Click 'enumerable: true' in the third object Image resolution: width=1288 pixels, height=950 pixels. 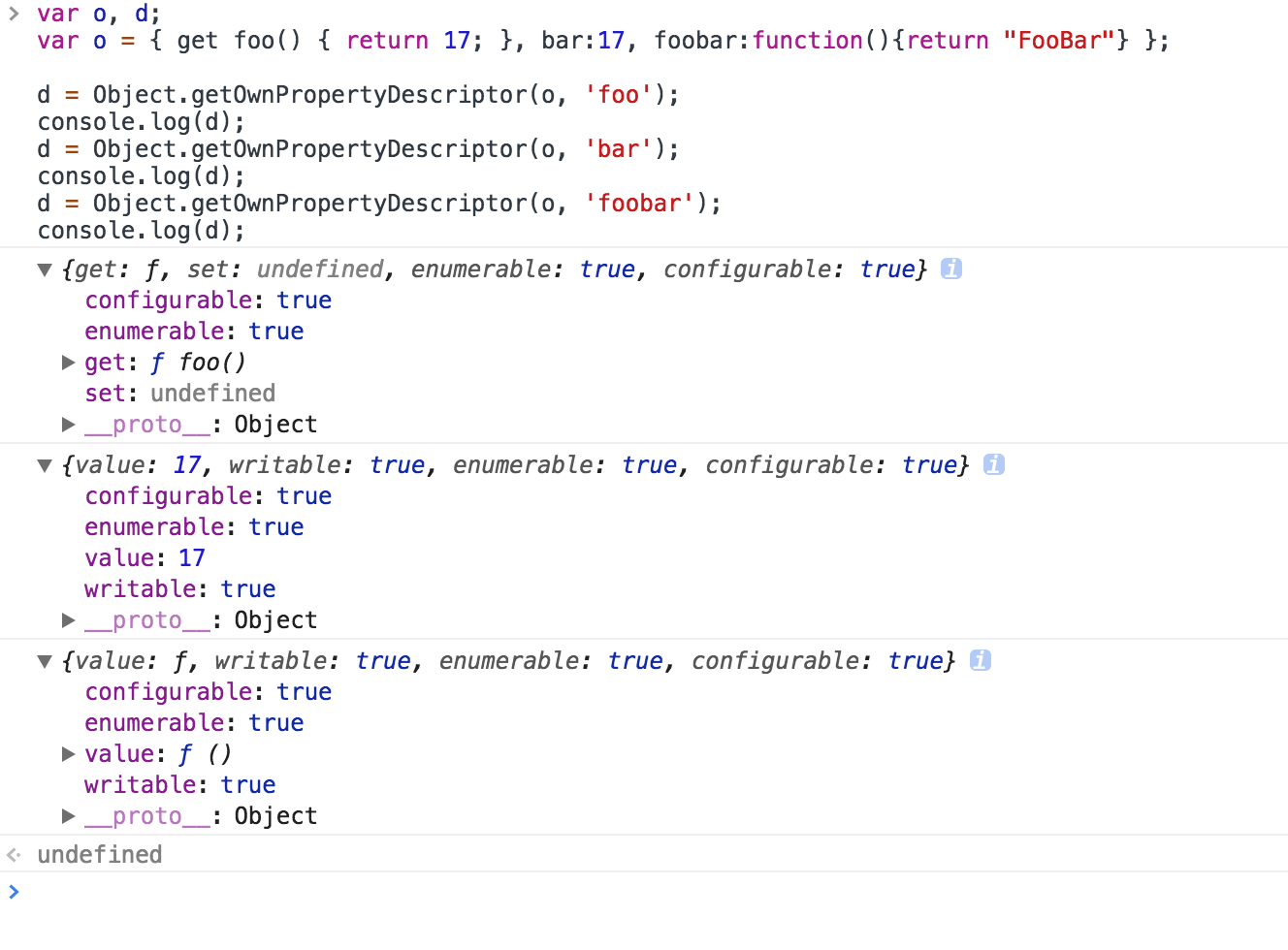tap(194, 723)
